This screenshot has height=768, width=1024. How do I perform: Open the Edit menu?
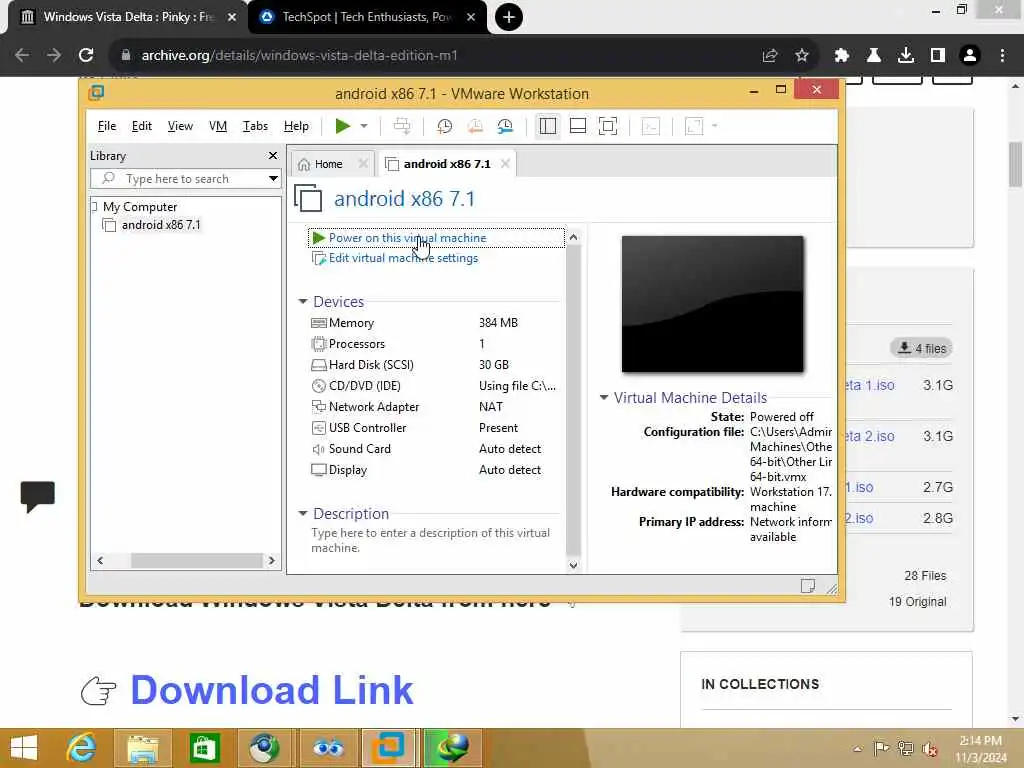[x=141, y=126]
